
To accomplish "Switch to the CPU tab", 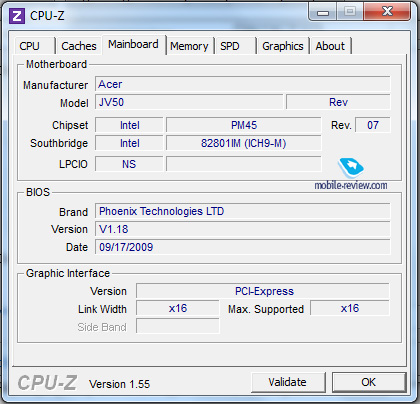I will (35, 46).
